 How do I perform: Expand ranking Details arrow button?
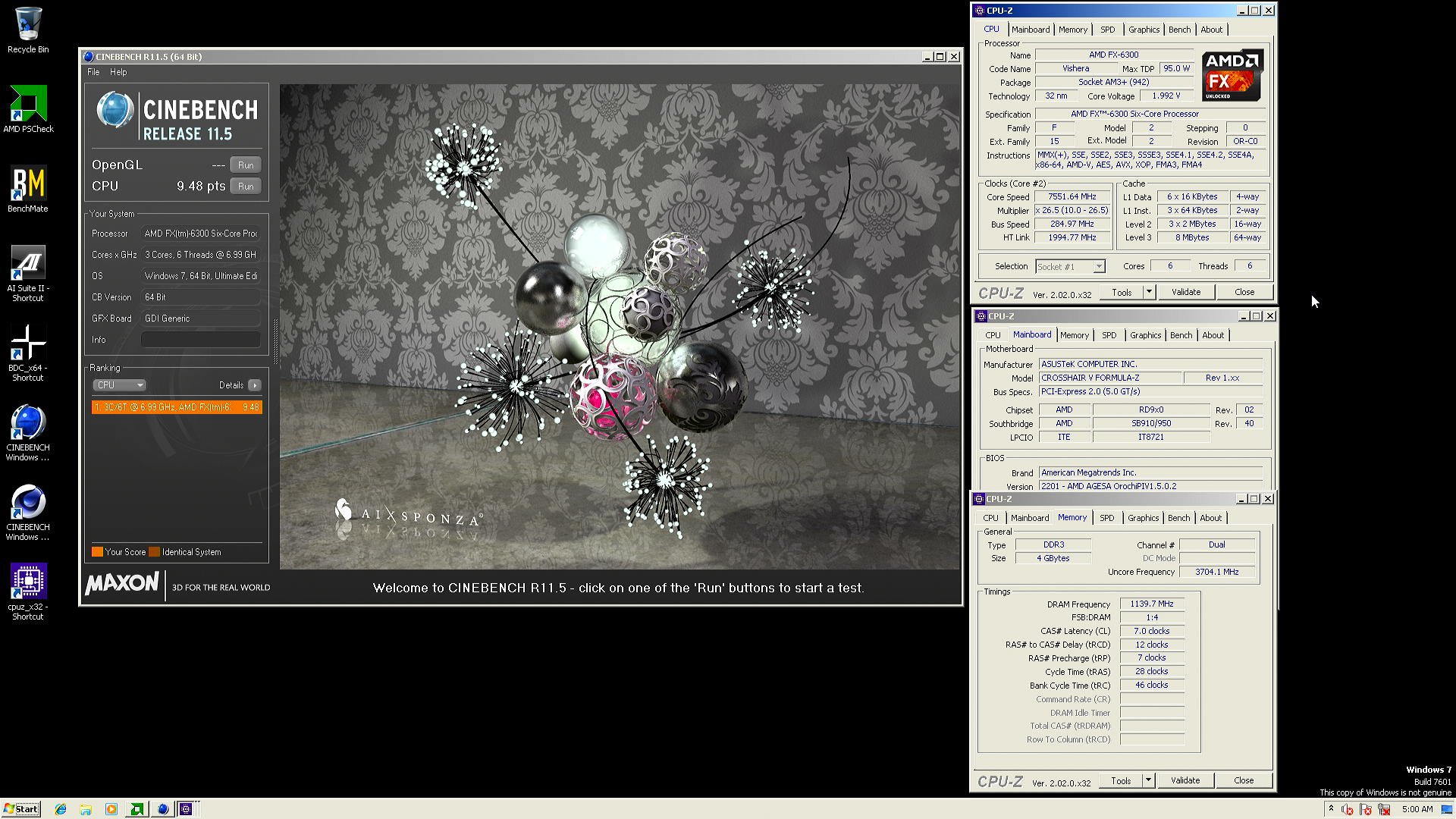point(255,385)
